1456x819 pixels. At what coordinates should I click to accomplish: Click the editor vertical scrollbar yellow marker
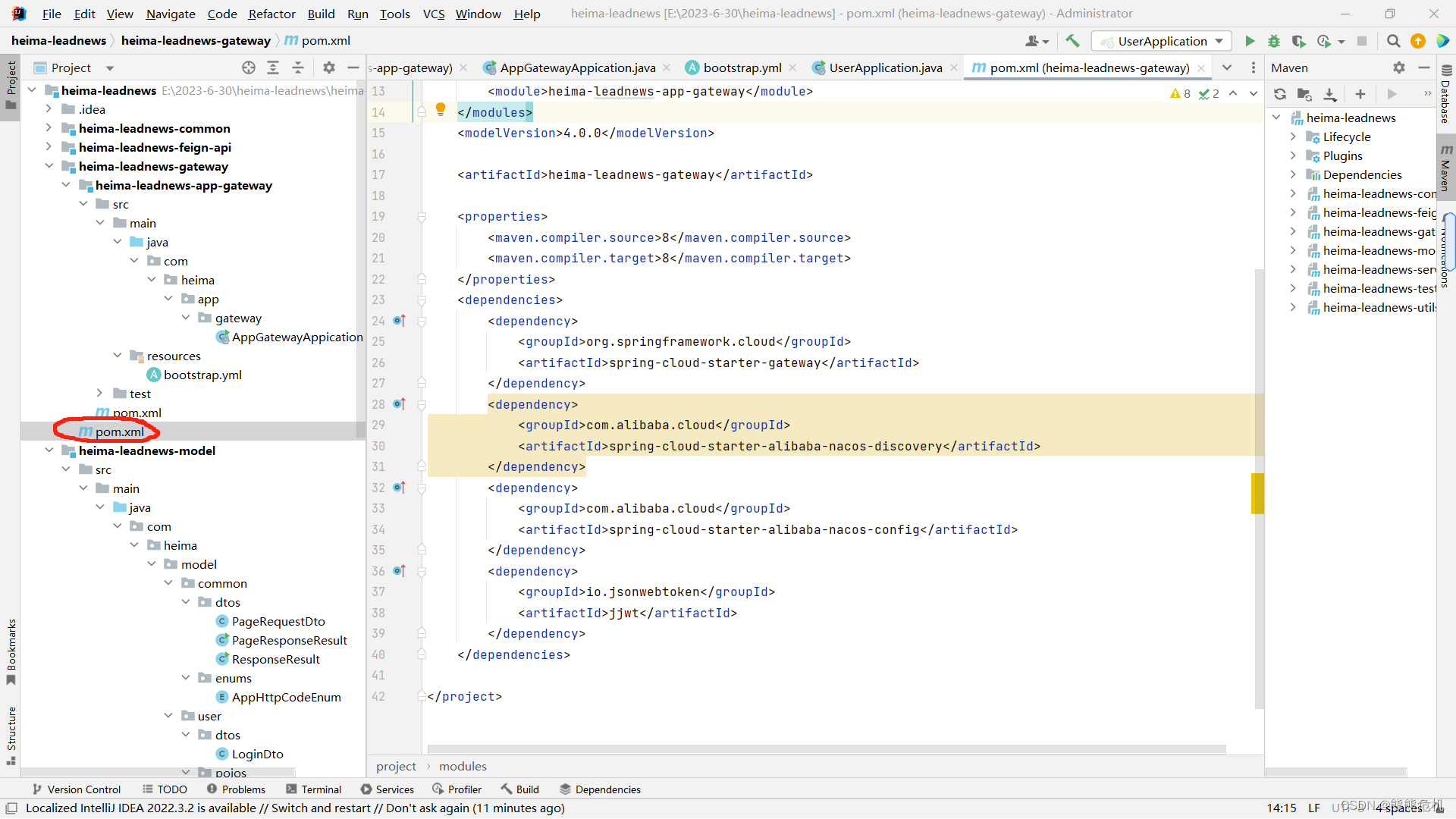coord(1257,493)
